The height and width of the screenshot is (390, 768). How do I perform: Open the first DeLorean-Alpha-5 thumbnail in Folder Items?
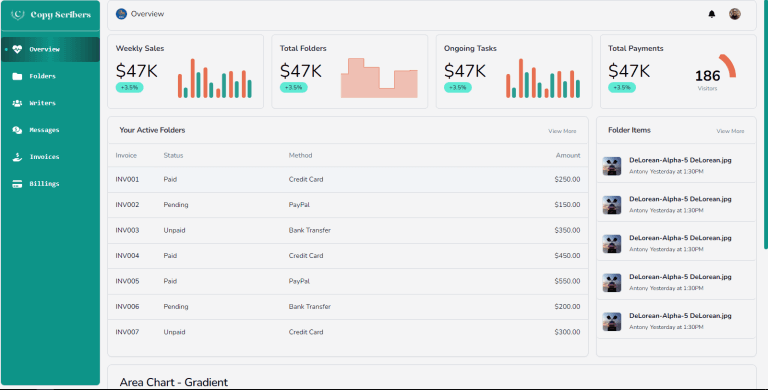612,166
